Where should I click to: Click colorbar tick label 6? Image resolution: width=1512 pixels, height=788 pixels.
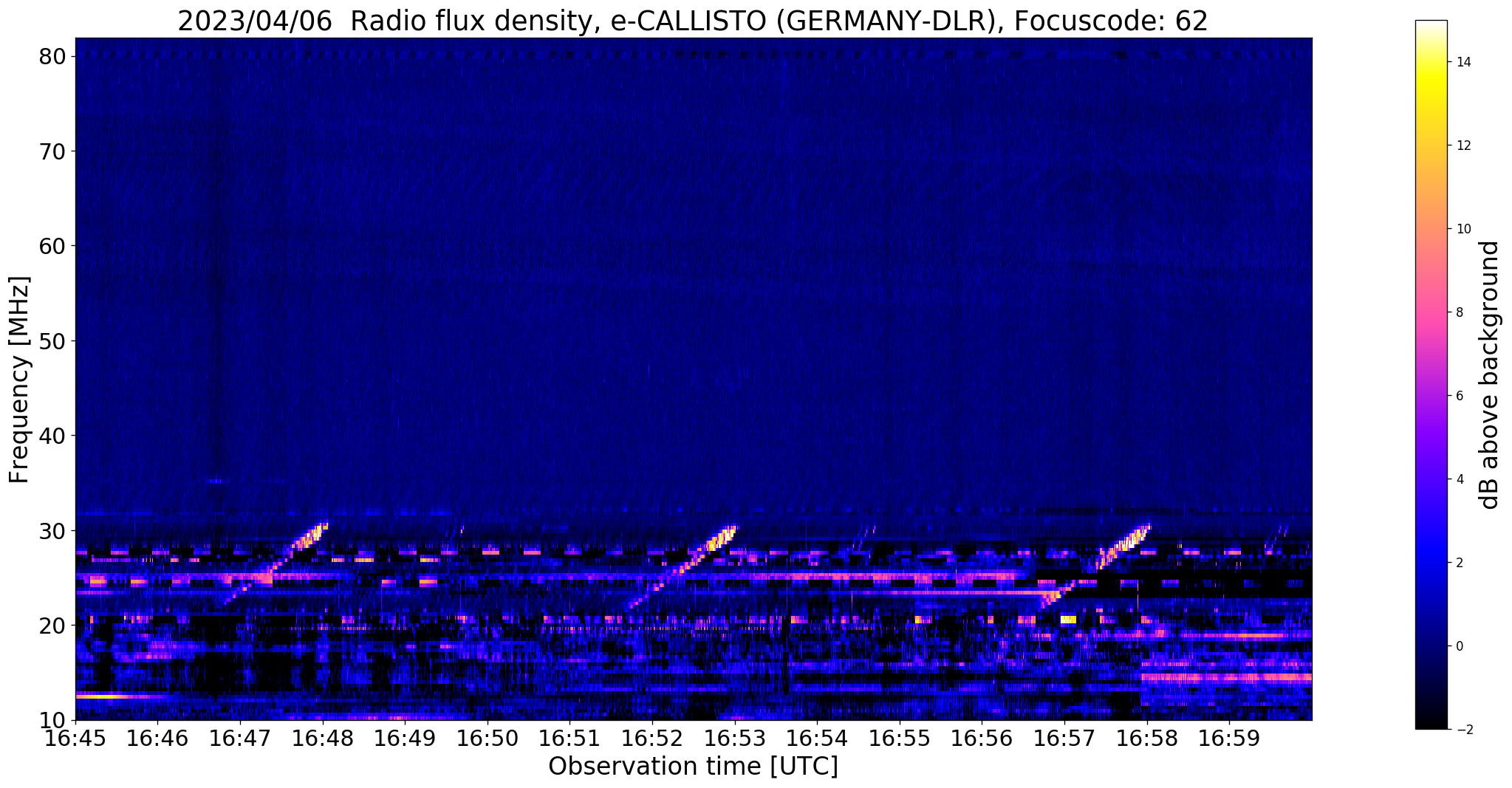click(x=1459, y=396)
